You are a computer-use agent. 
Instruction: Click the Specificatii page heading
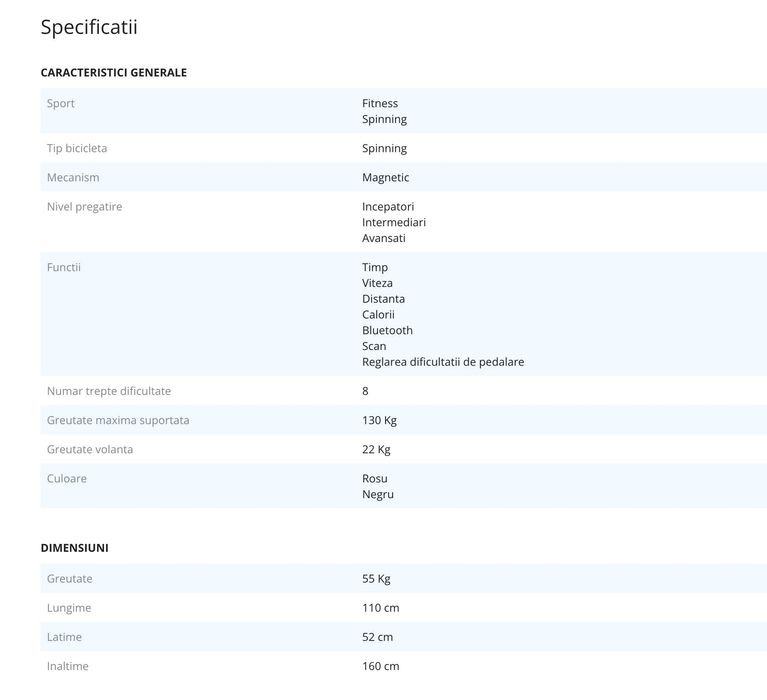pyautogui.click(x=89, y=27)
